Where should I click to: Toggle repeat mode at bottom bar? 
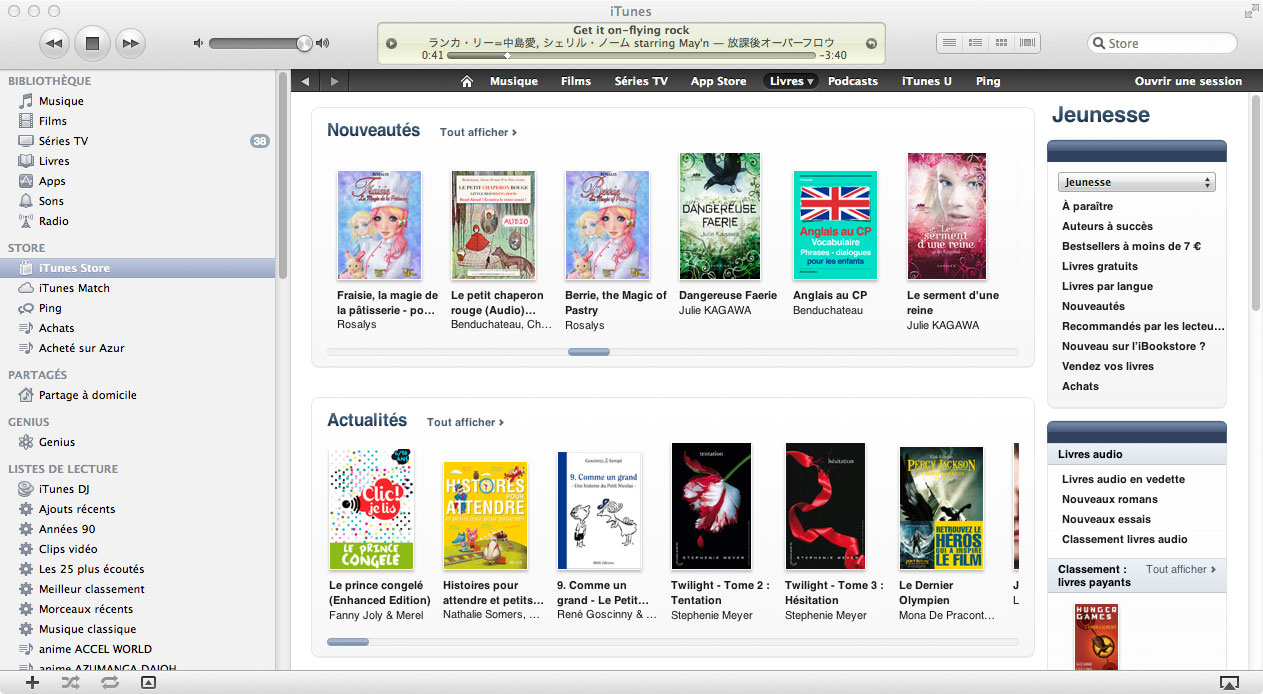point(109,682)
